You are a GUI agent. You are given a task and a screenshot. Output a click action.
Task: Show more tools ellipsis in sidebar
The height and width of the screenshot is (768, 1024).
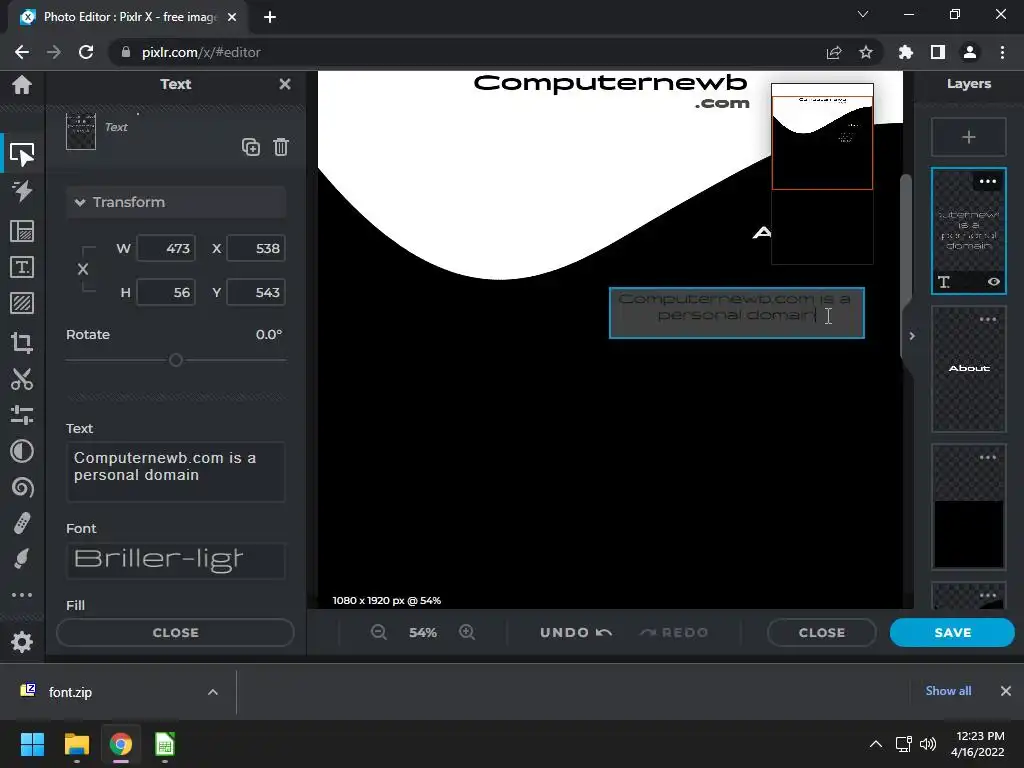coord(22,595)
